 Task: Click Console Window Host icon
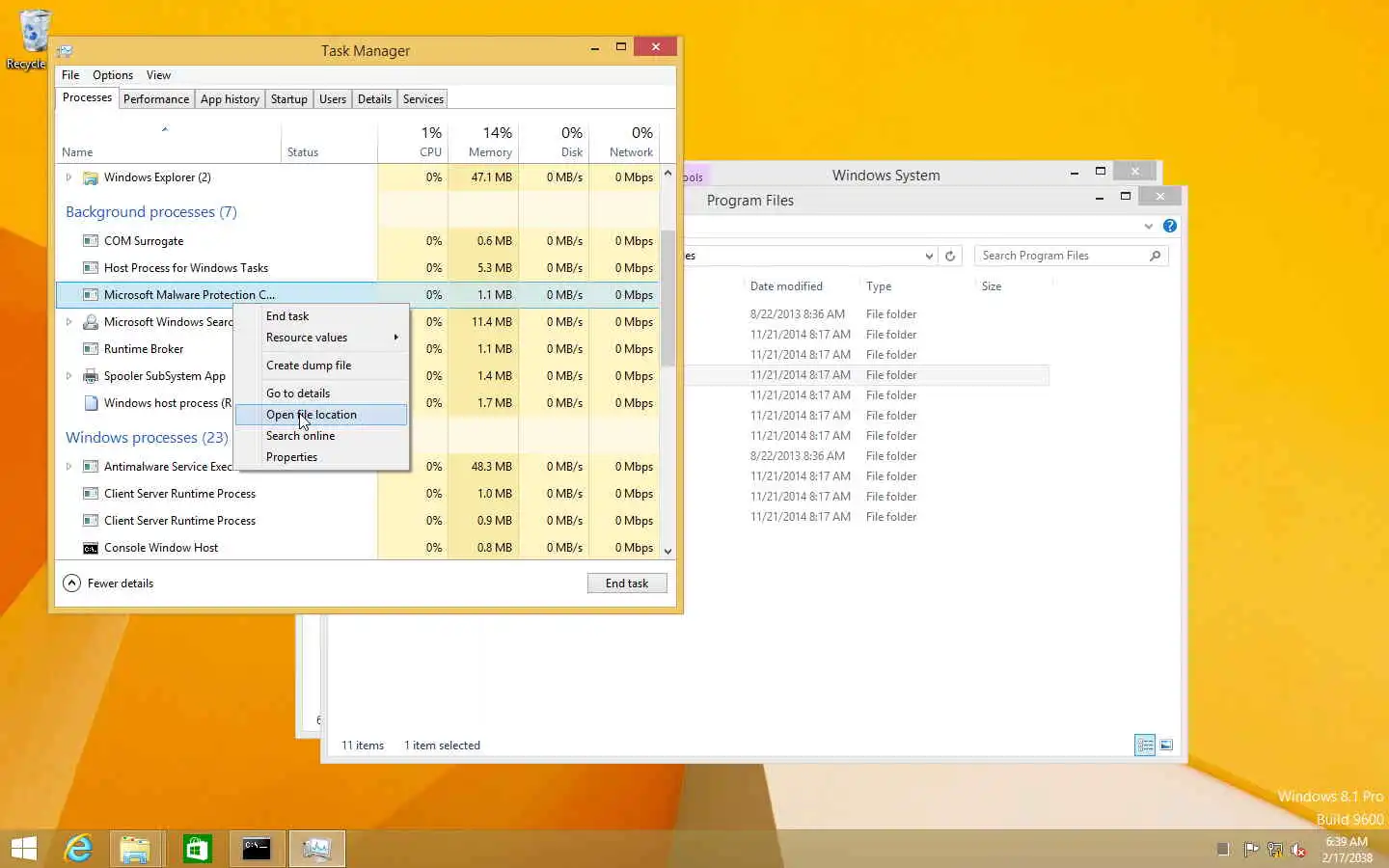coord(91,548)
